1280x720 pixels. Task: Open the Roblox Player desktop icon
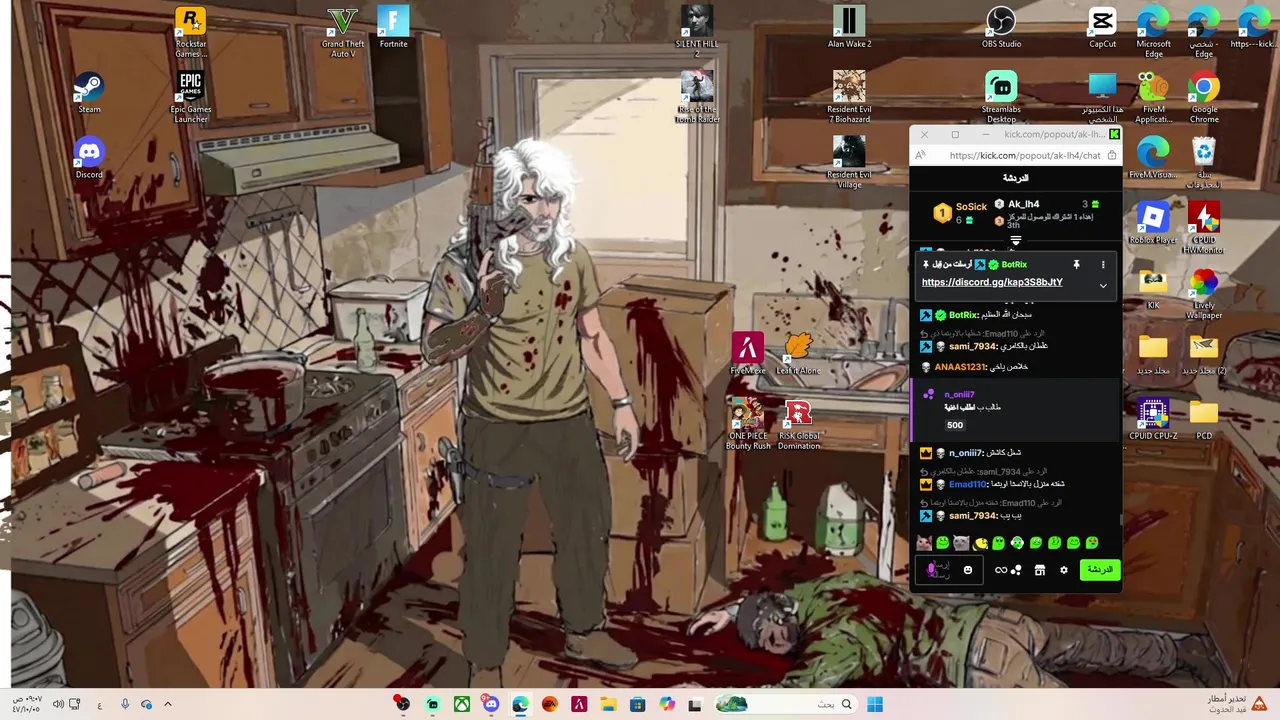(1153, 224)
